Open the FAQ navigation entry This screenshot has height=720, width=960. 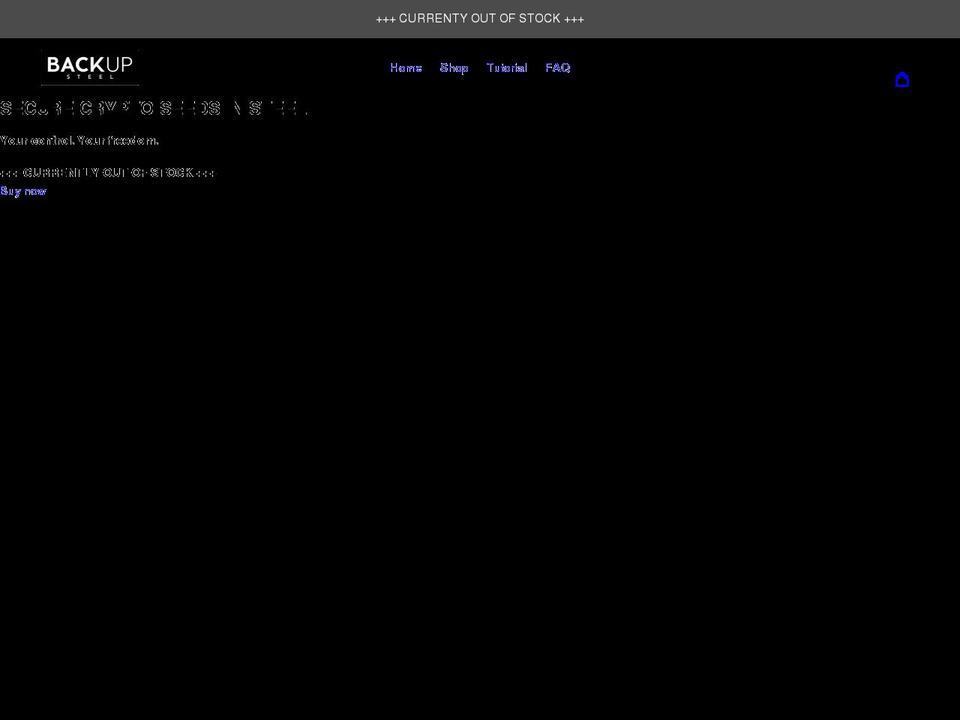(558, 67)
